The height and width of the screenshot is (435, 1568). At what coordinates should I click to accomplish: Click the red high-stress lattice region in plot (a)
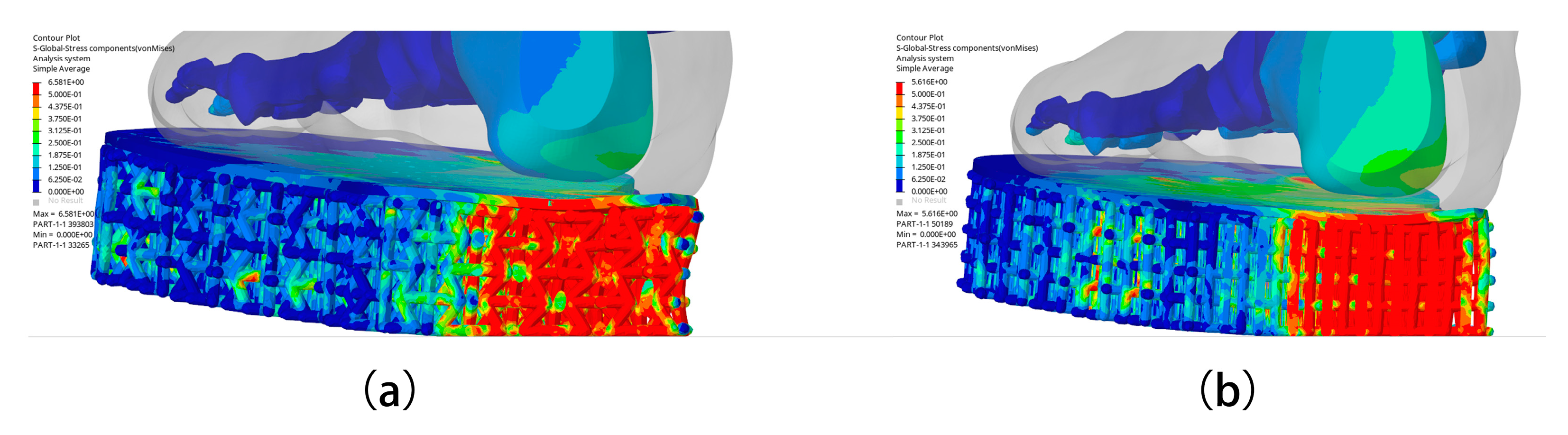578,268
